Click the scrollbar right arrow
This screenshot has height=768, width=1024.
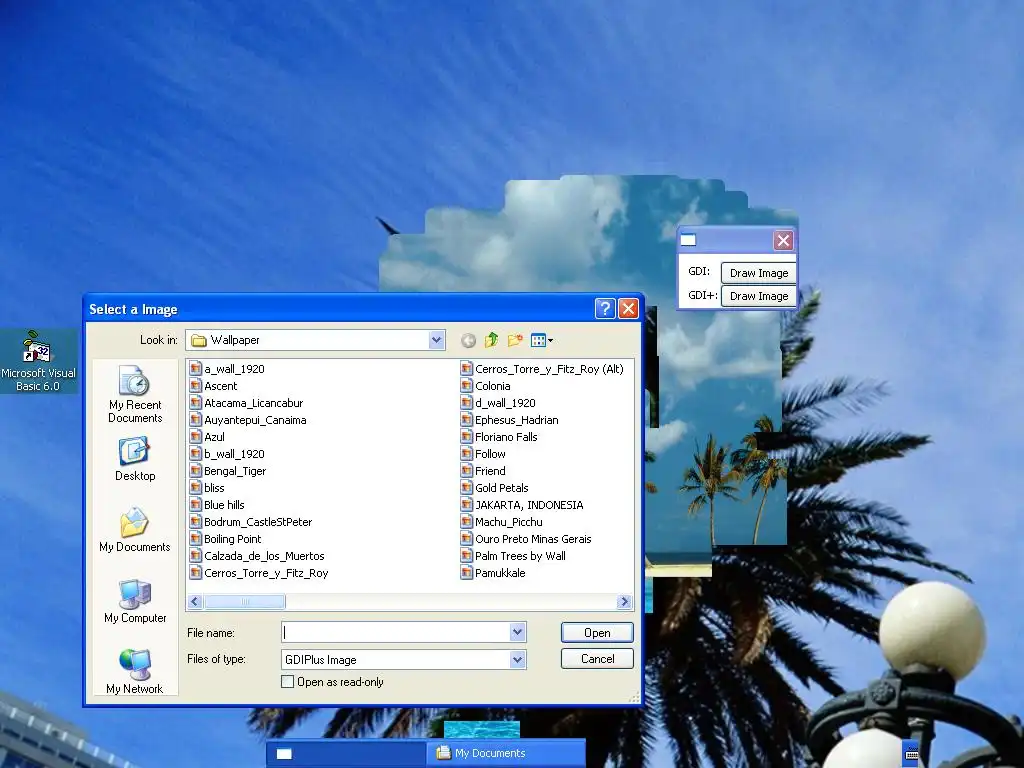pyautogui.click(x=624, y=601)
